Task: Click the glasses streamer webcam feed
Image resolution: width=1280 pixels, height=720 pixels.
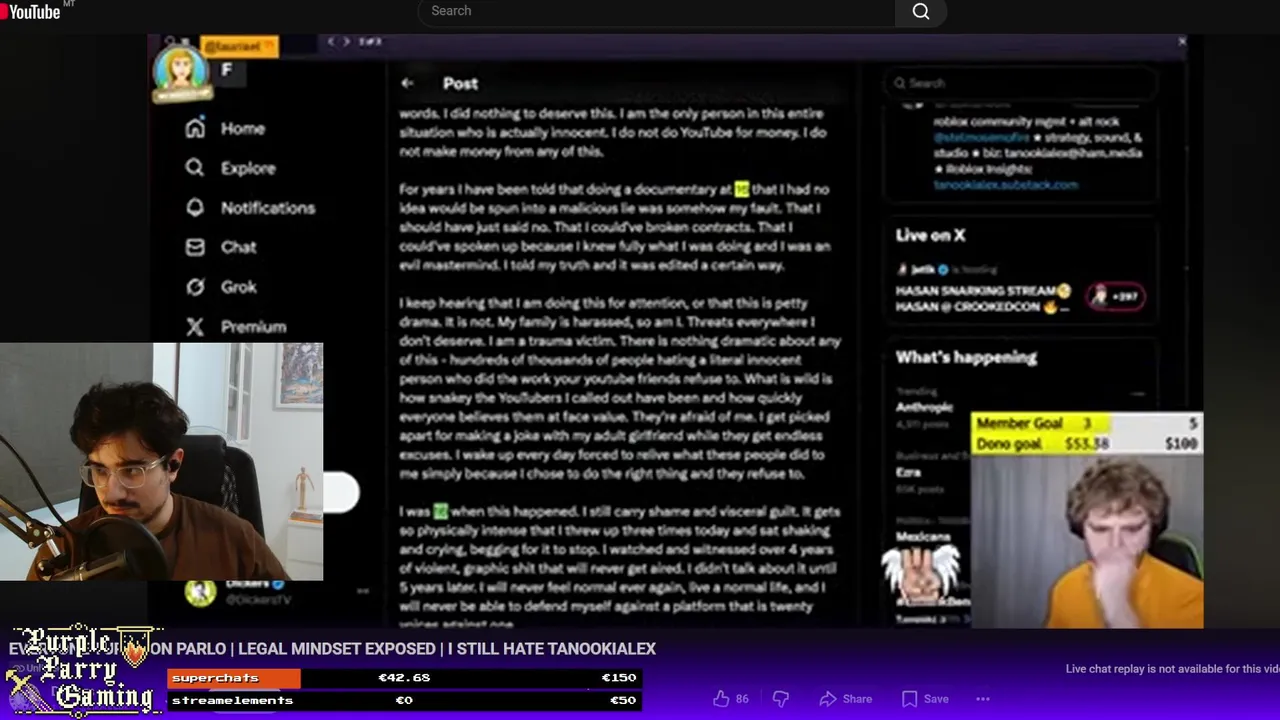Action: coord(161,462)
